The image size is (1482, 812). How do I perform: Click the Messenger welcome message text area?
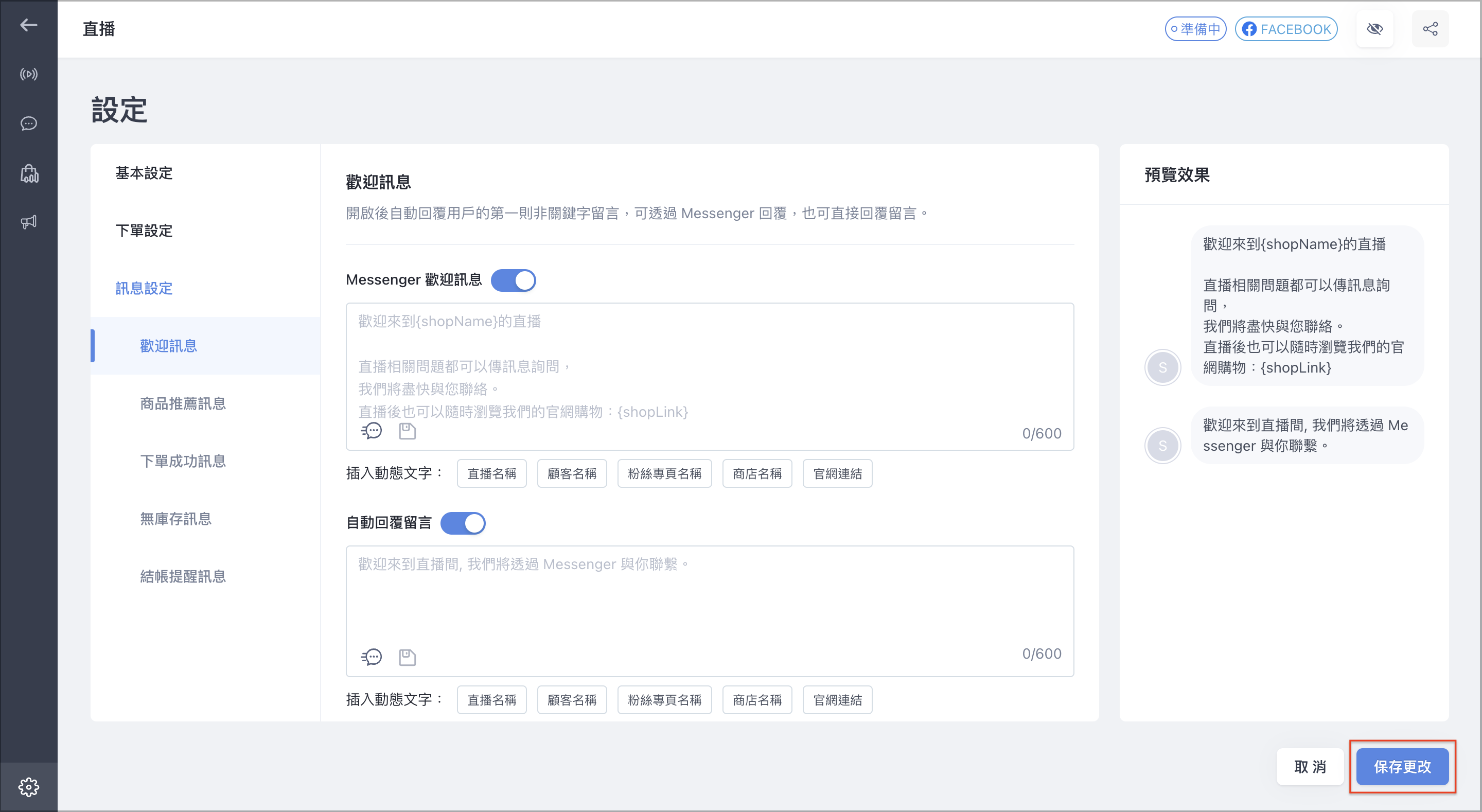pos(710,376)
